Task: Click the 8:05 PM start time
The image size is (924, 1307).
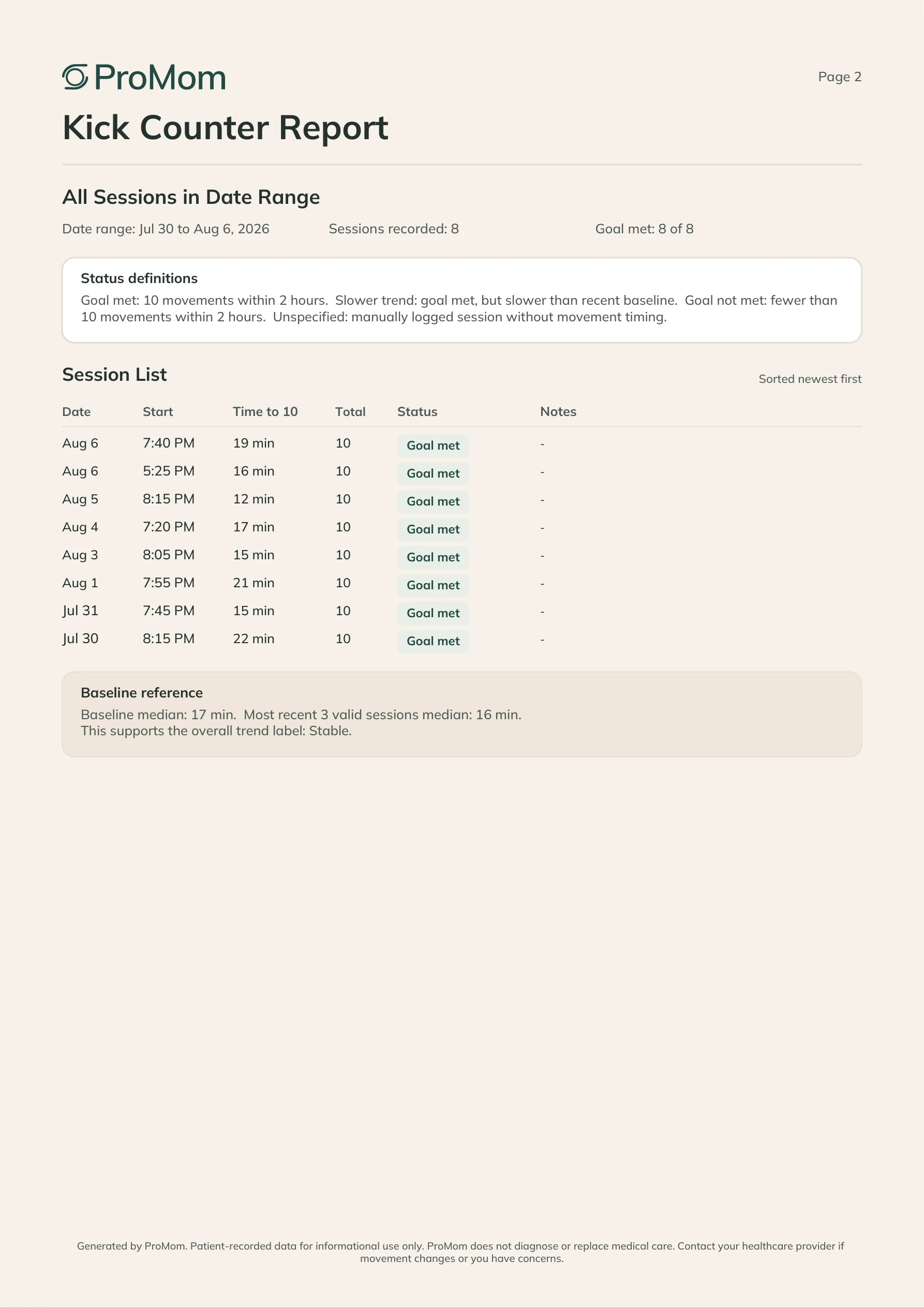Action: [169, 555]
